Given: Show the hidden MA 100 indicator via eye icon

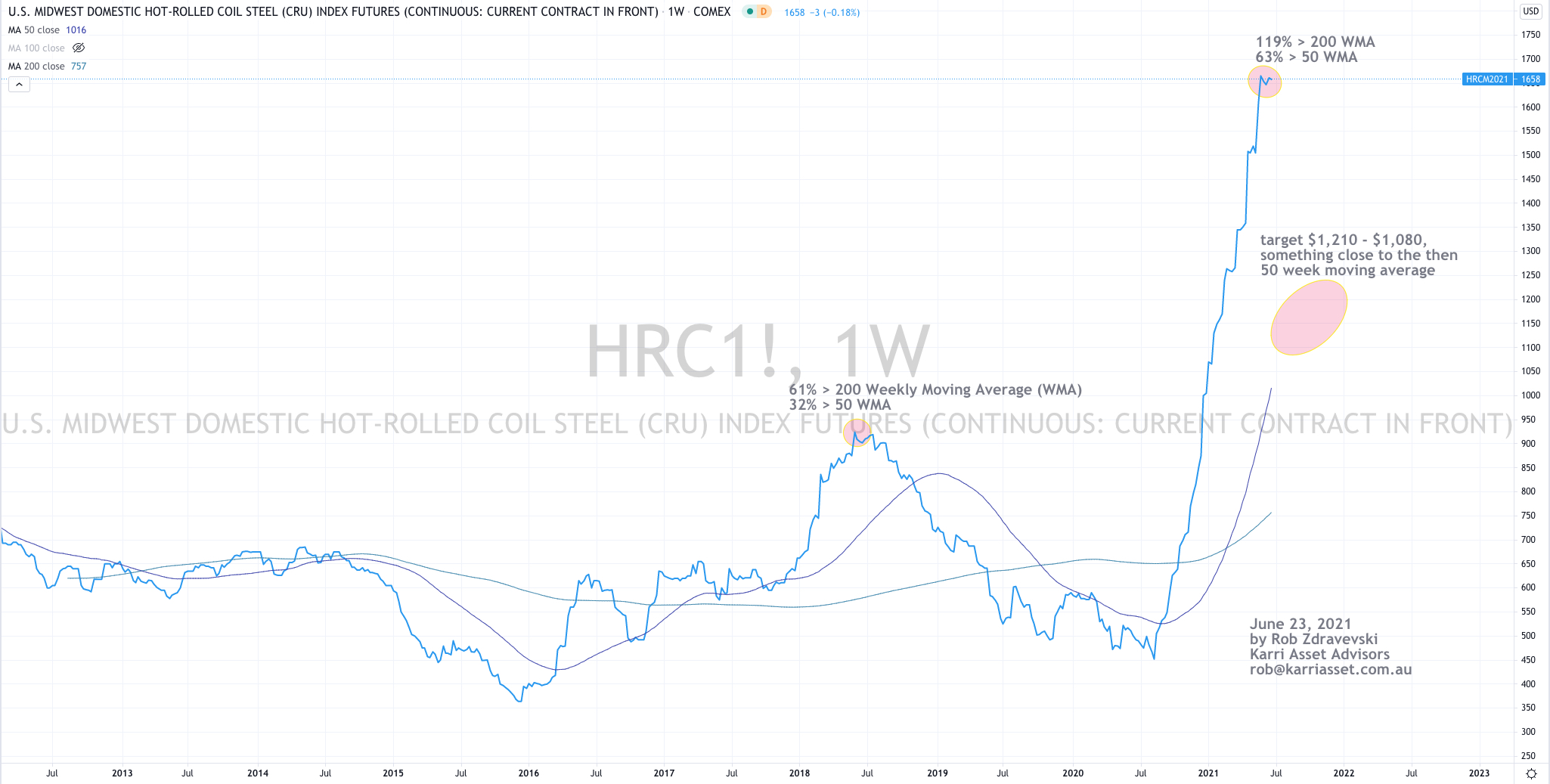Looking at the screenshot, I should [79, 48].
